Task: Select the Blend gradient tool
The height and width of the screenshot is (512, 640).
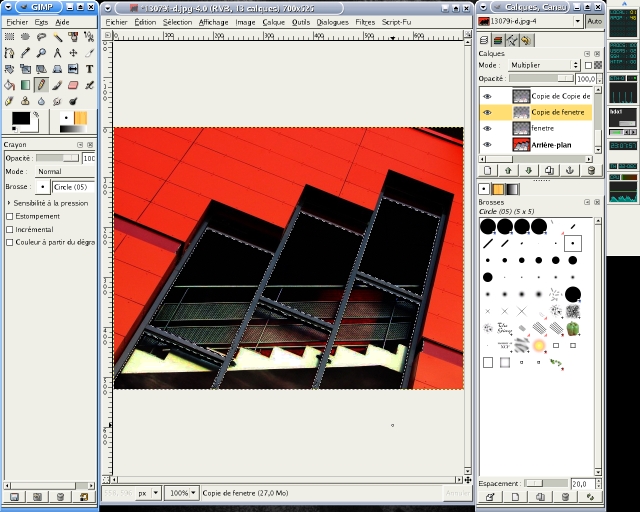Action: 25,85
